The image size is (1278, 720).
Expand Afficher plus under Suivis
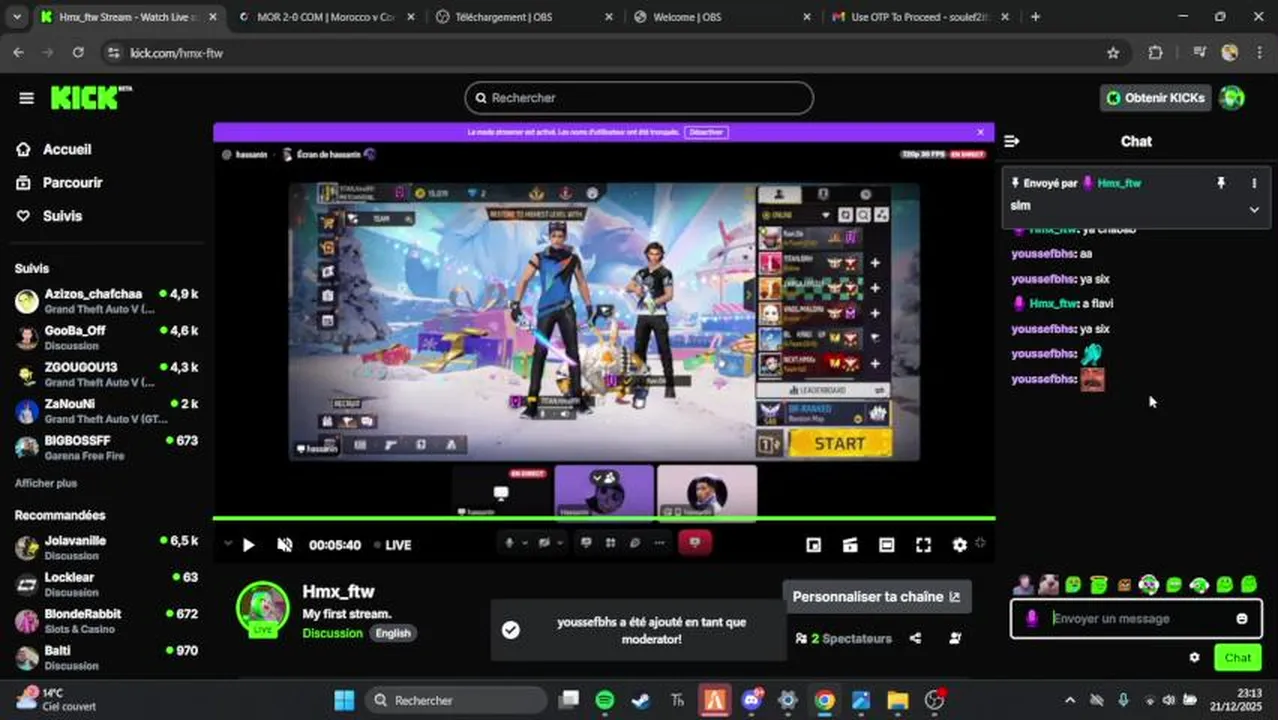(x=46, y=483)
